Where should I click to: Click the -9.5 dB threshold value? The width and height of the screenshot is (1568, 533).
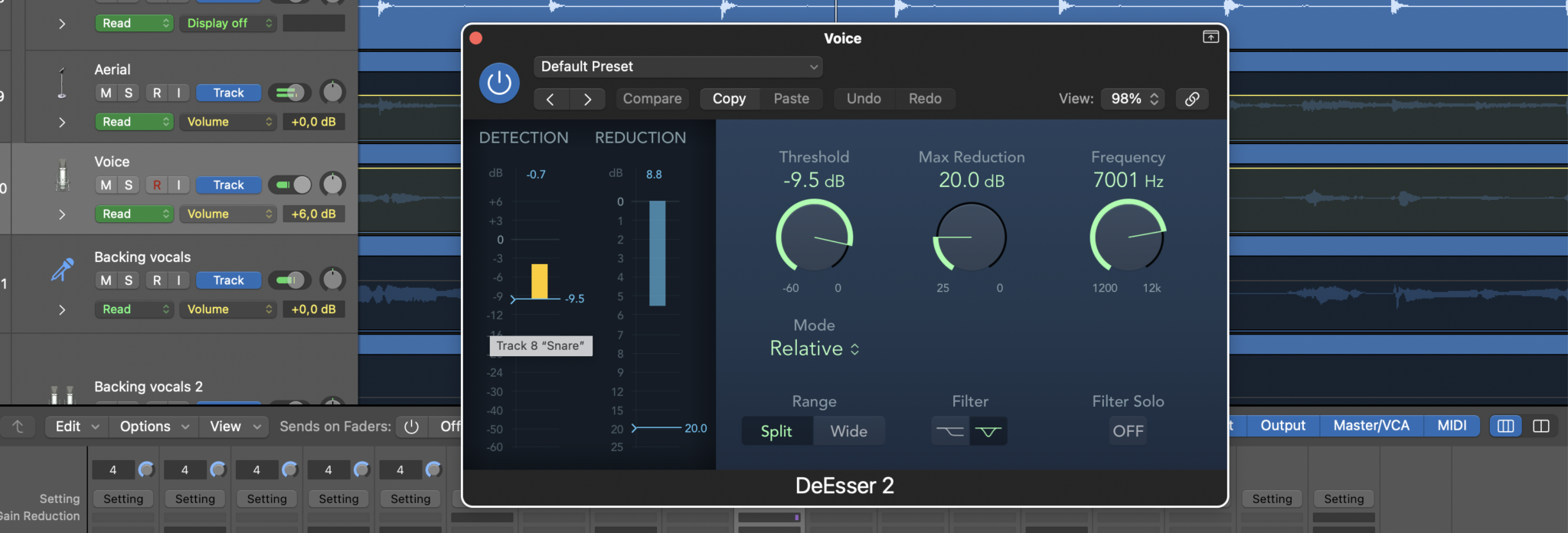click(x=814, y=181)
